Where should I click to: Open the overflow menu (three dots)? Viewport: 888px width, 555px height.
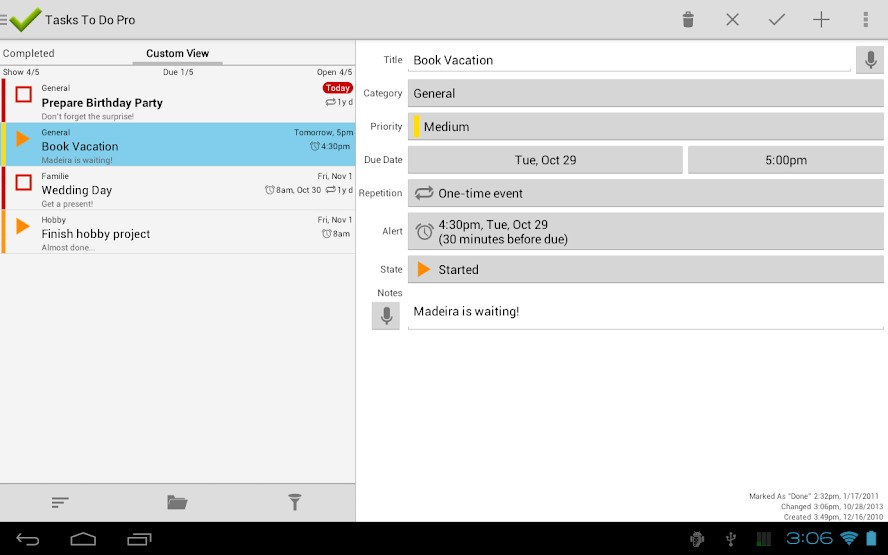pyautogui.click(x=865, y=20)
